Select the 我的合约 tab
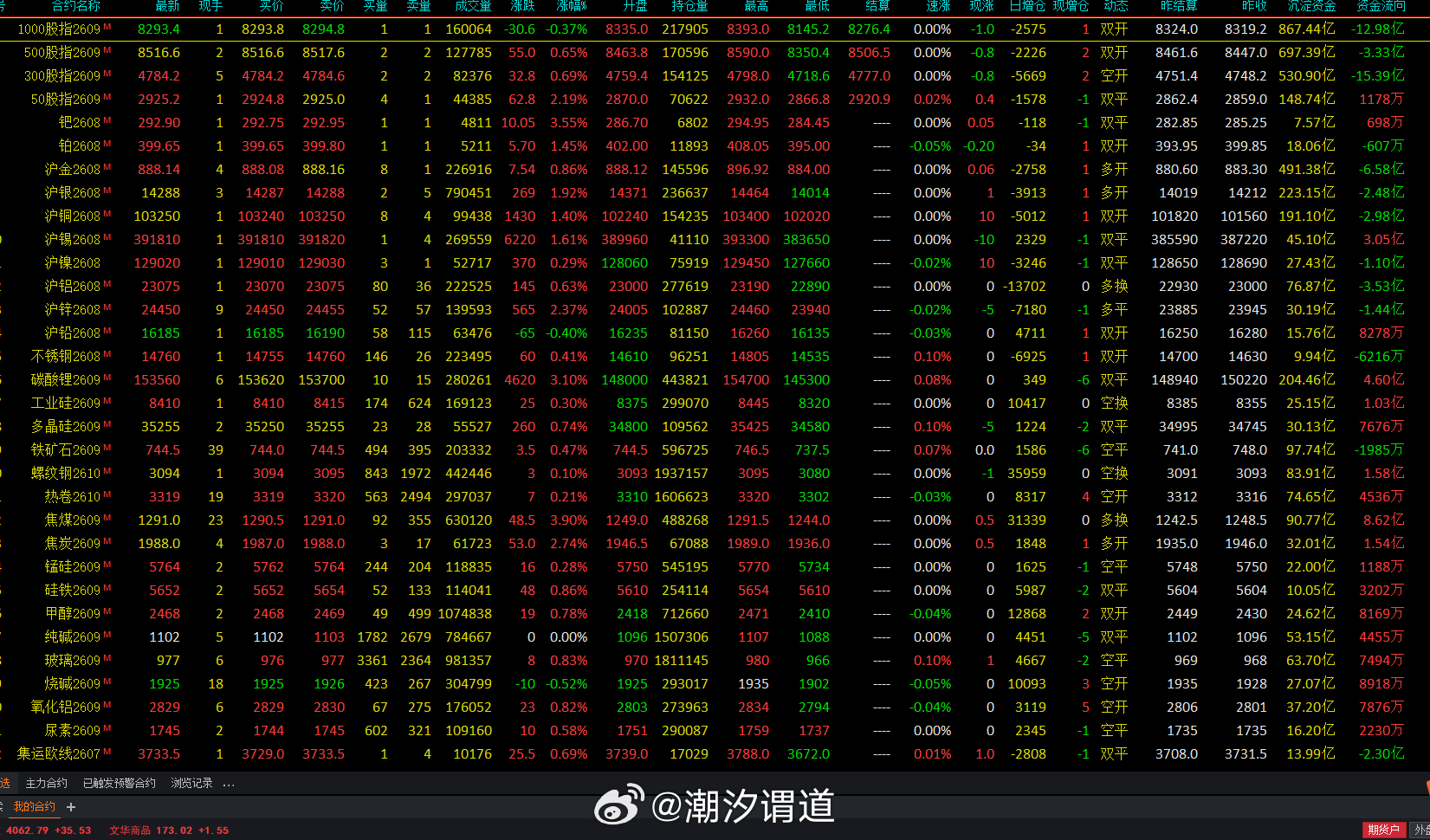This screenshot has width=1430, height=840. (x=35, y=806)
